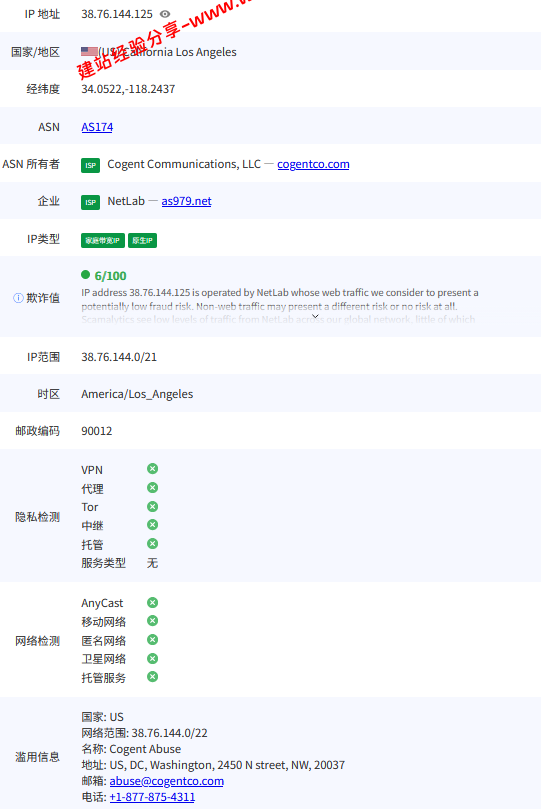Click the 移动网络 status icon
The height and width of the screenshot is (809, 541).
[152, 621]
